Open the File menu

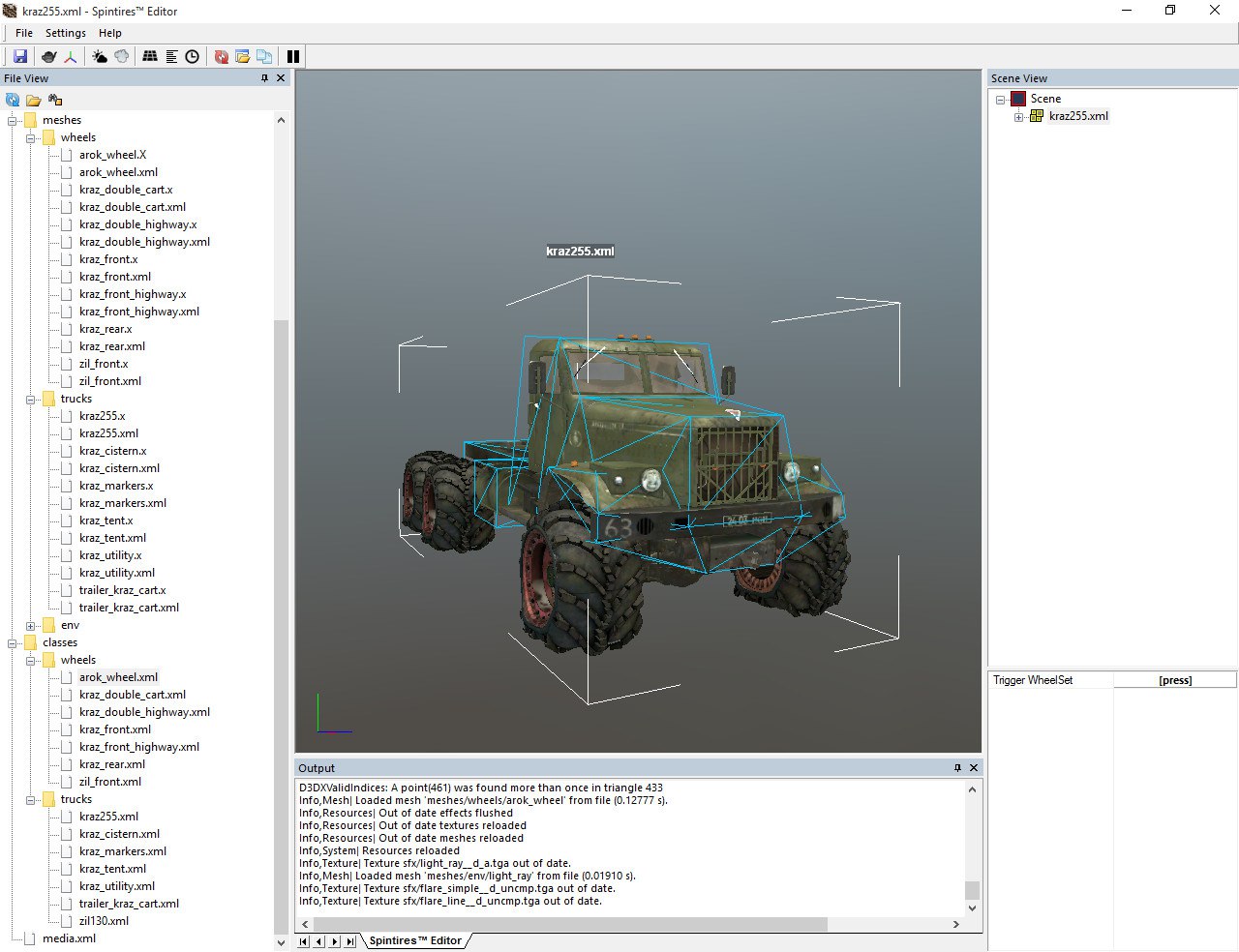[x=24, y=33]
